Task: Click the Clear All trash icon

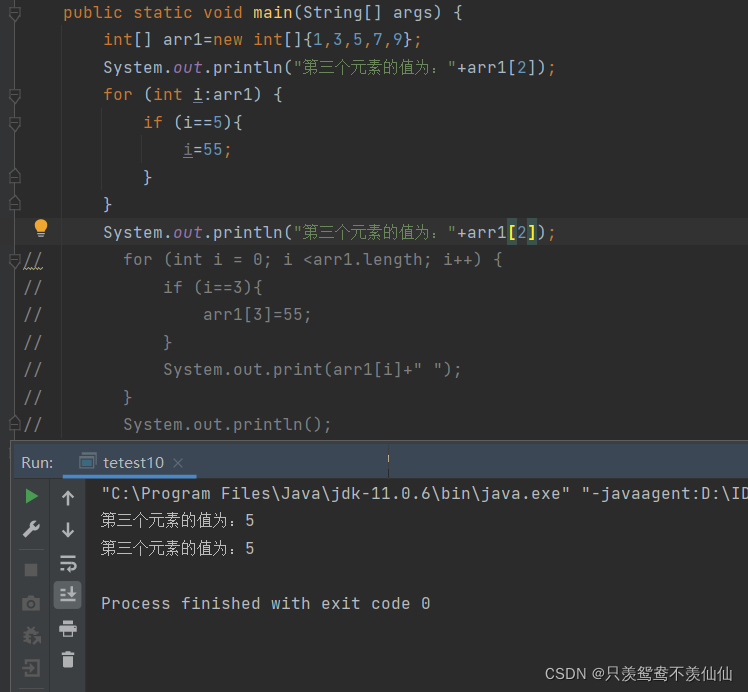Action: (x=68, y=660)
